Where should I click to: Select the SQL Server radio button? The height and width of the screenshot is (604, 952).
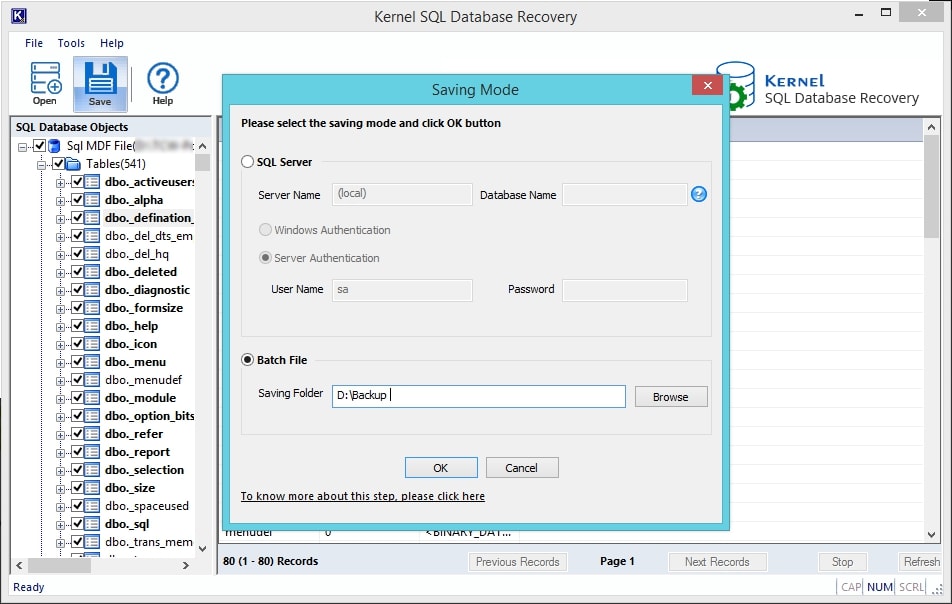click(248, 162)
